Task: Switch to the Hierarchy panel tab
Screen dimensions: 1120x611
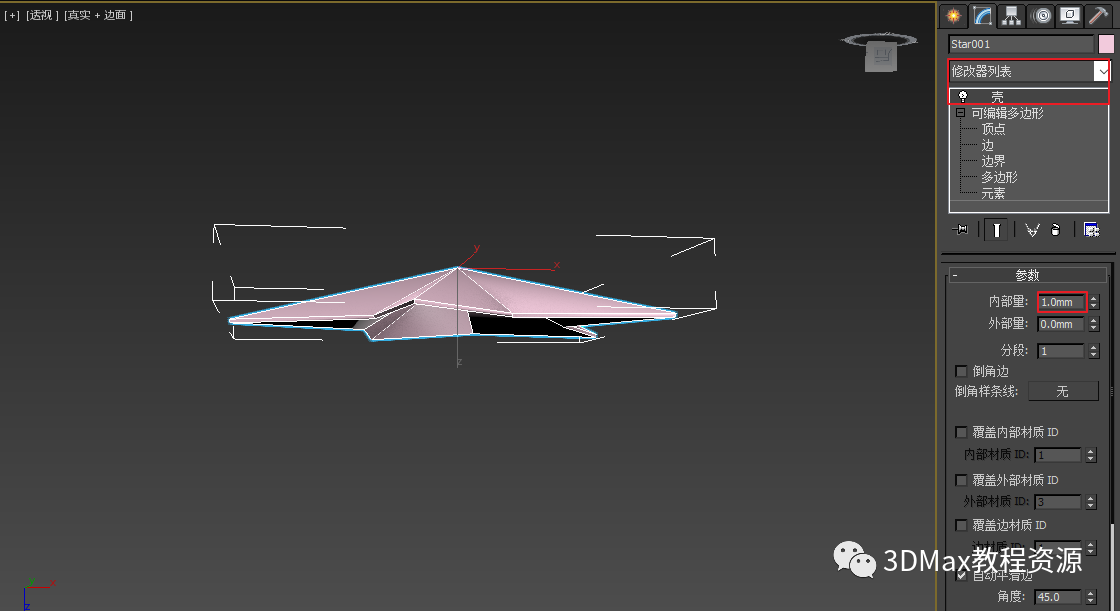Action: coord(1012,15)
